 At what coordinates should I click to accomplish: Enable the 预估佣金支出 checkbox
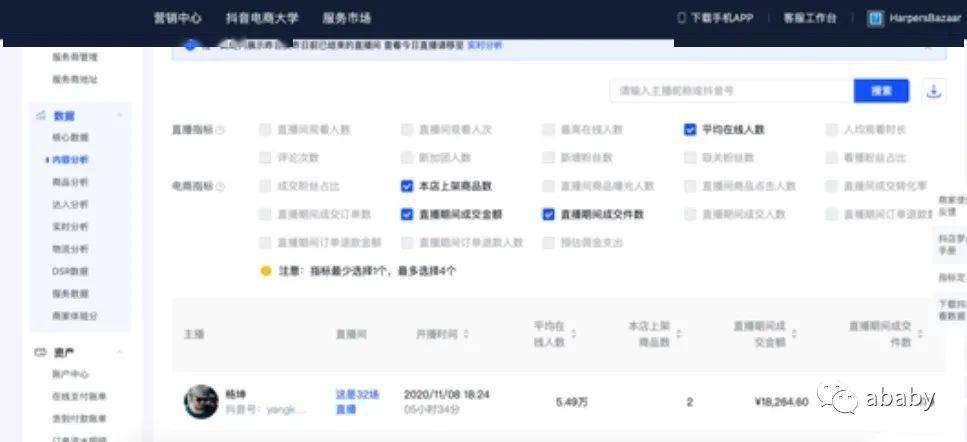548,243
